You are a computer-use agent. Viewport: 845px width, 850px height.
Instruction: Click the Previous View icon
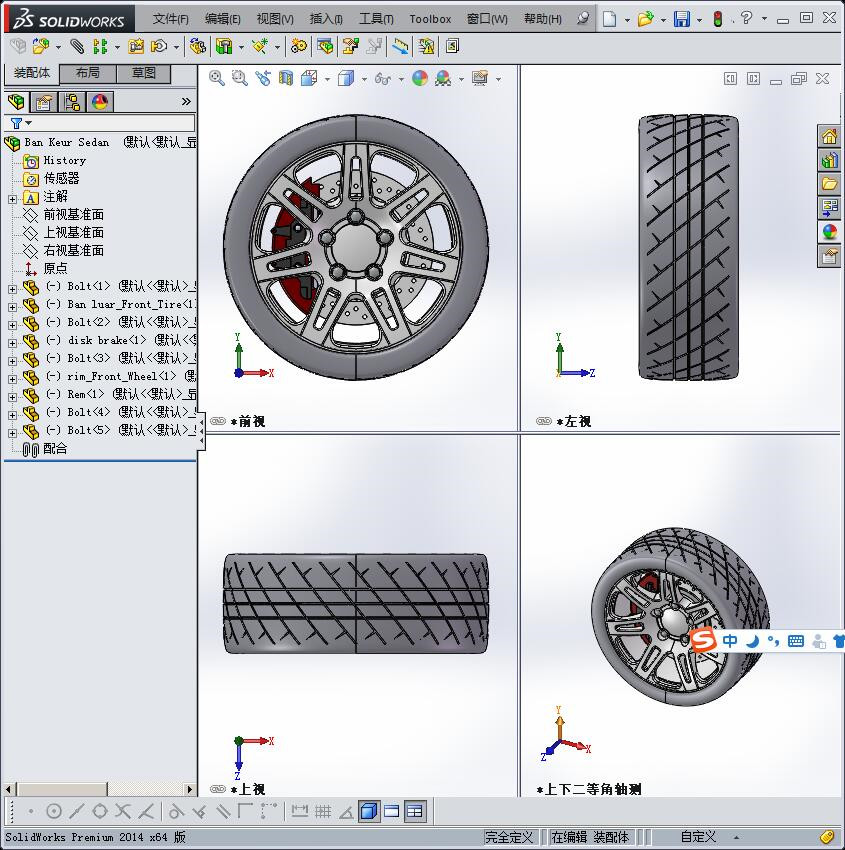pos(263,79)
